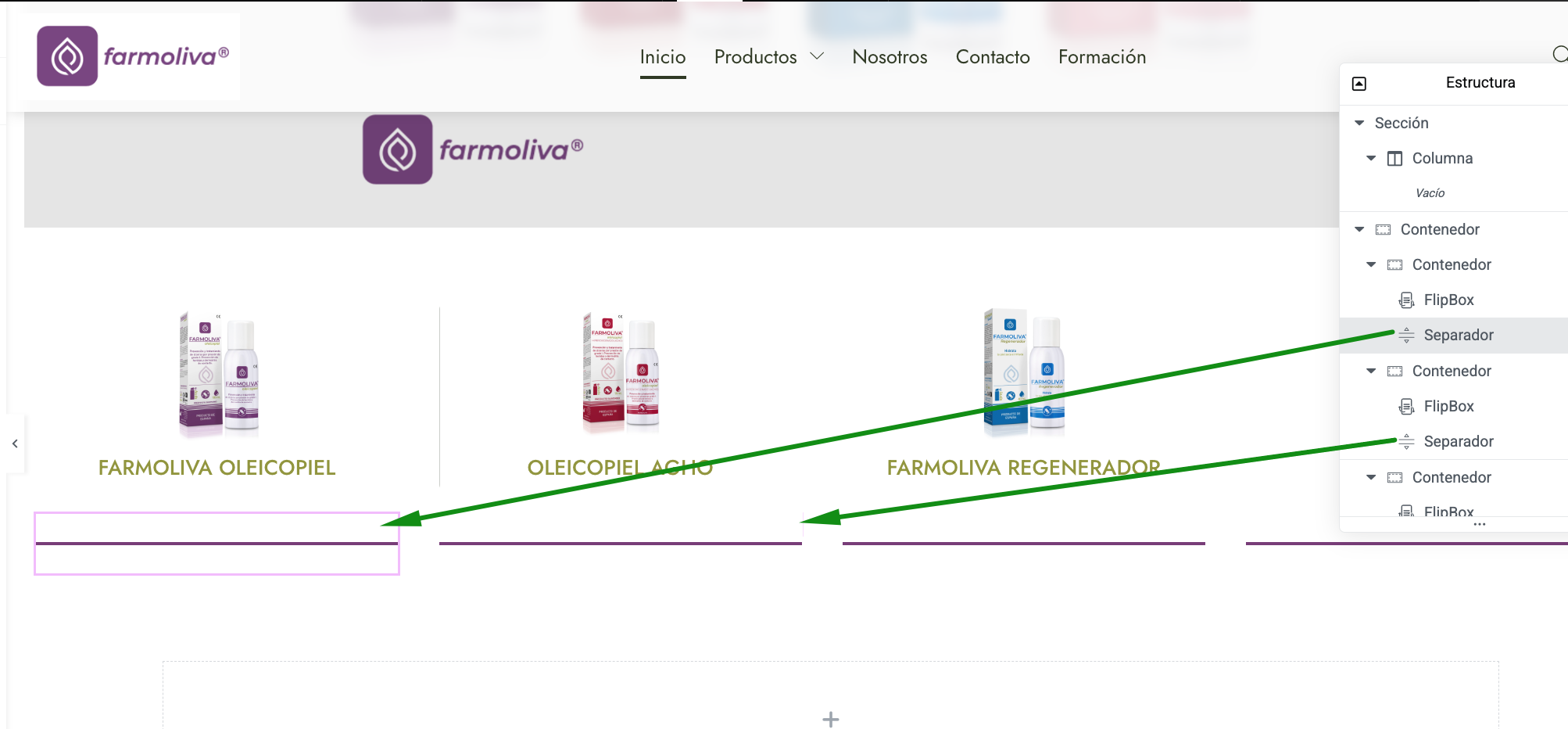Viewport: 1568px width, 729px height.
Task: Click the Vacío entry under Columna
Action: tap(1430, 193)
